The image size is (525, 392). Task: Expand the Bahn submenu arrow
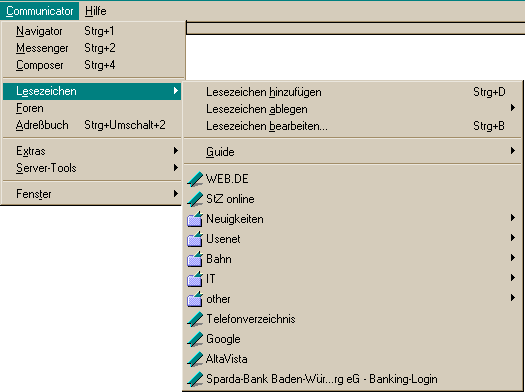pyautogui.click(x=513, y=258)
